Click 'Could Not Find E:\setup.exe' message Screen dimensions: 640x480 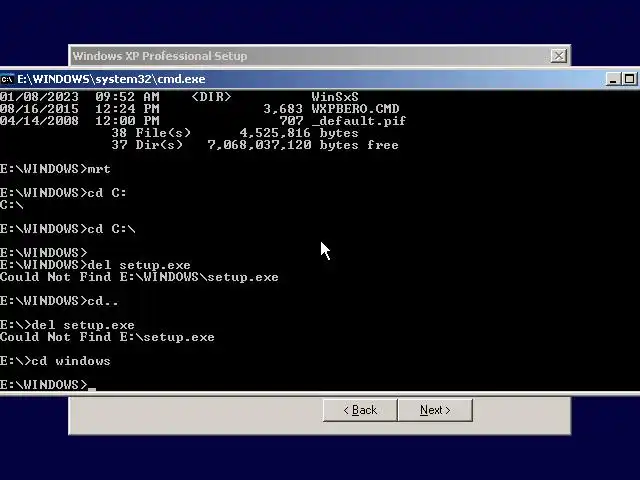(x=107, y=337)
